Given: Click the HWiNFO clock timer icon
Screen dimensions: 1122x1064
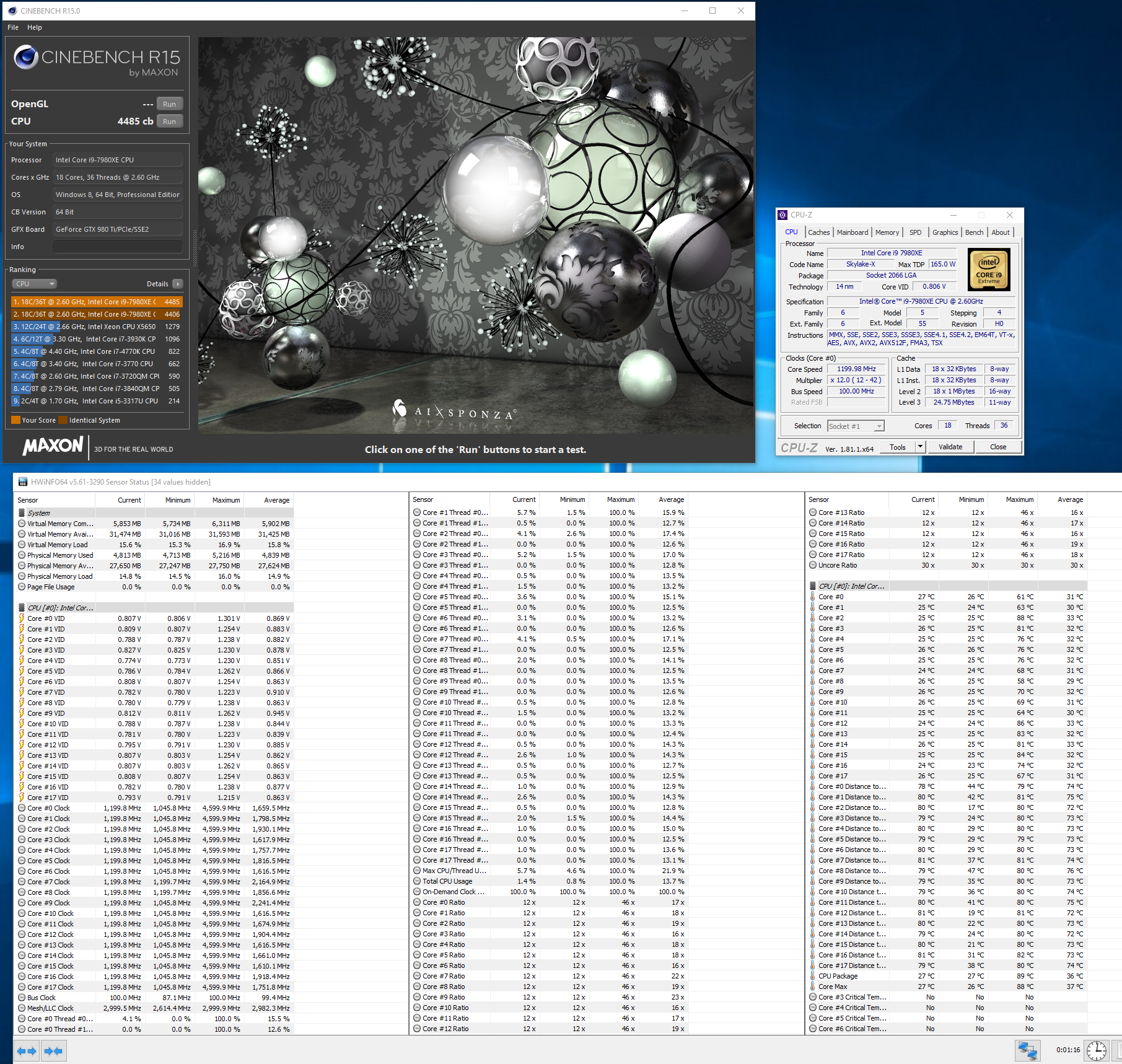Looking at the screenshot, I should coord(1097,1050).
